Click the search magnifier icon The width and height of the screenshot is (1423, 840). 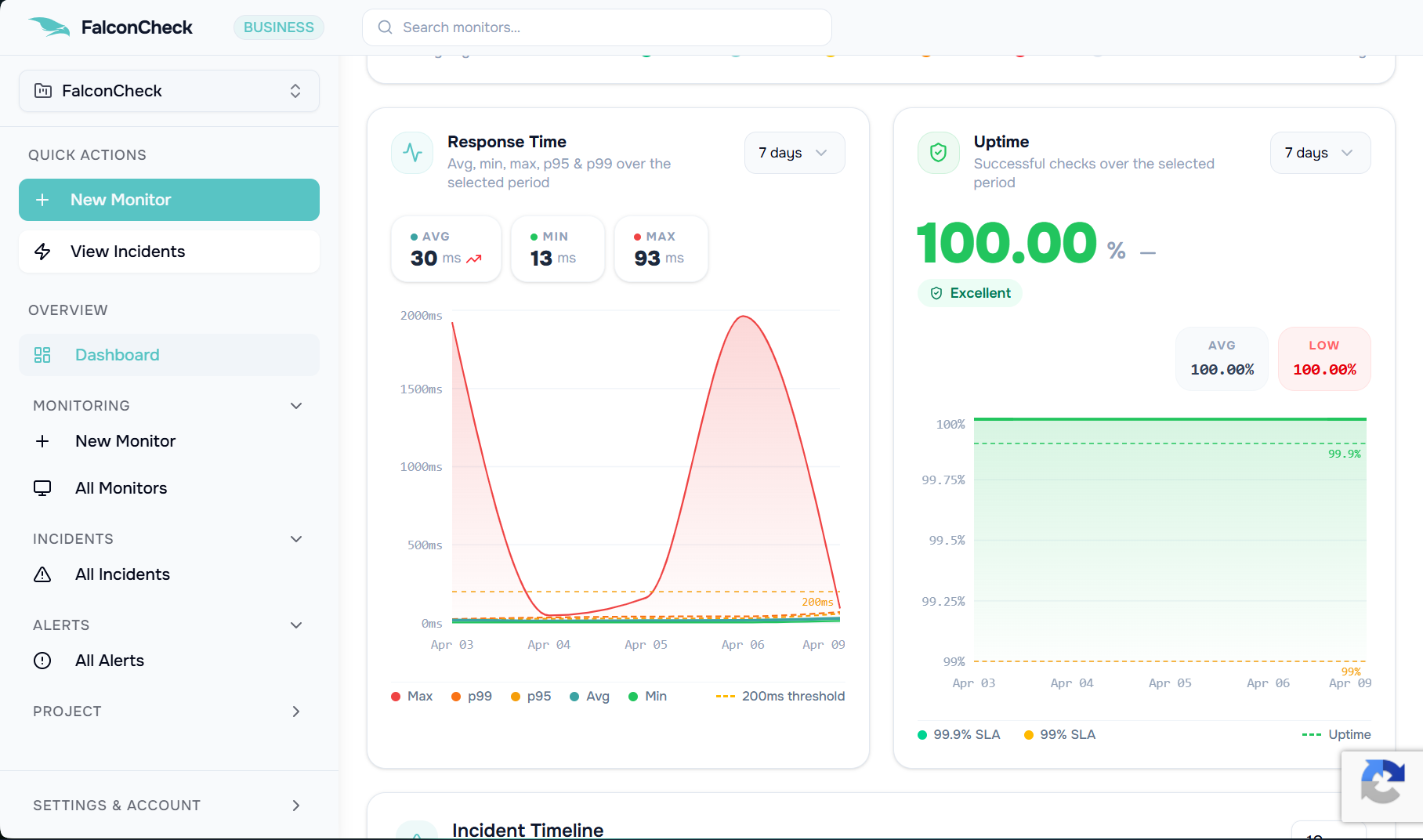(385, 27)
